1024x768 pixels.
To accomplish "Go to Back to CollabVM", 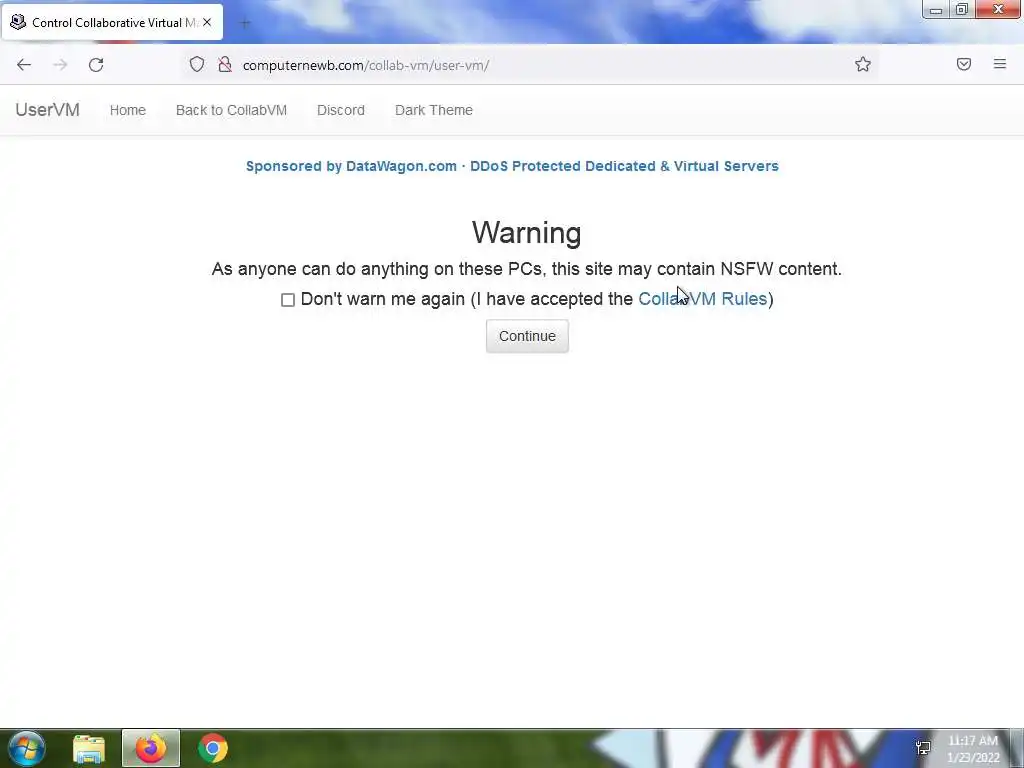I will [231, 110].
